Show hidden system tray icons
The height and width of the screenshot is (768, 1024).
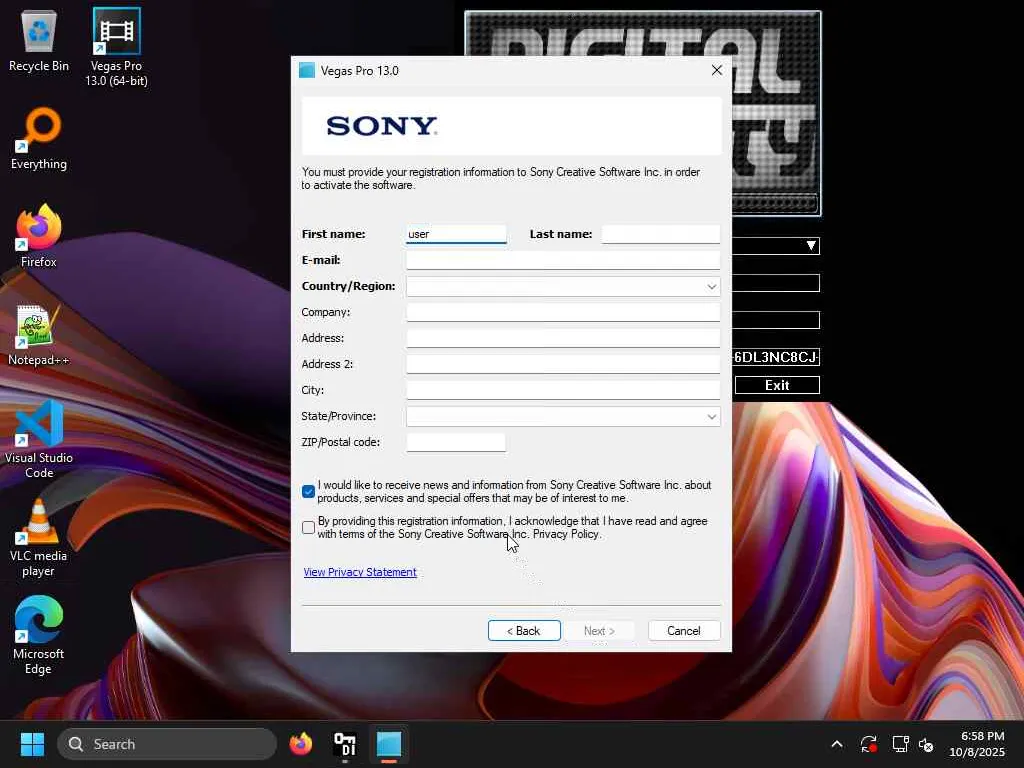pyautogui.click(x=837, y=744)
